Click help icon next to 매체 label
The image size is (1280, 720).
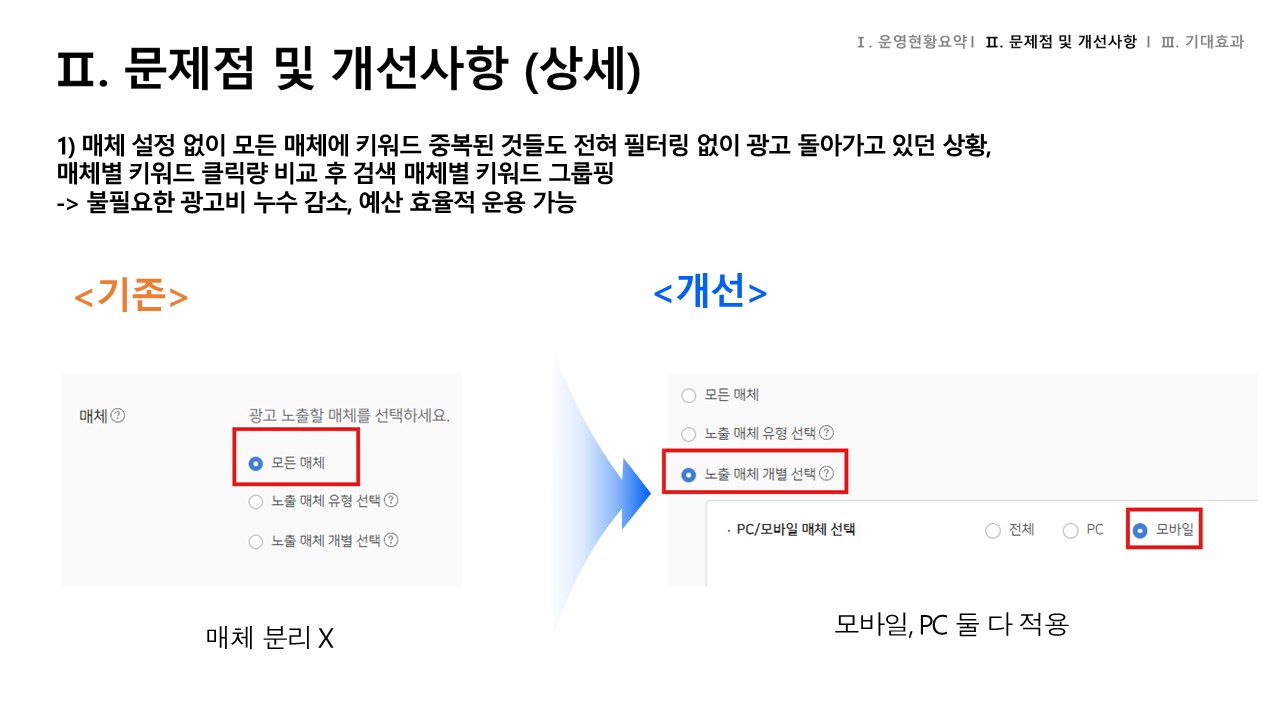click(118, 415)
